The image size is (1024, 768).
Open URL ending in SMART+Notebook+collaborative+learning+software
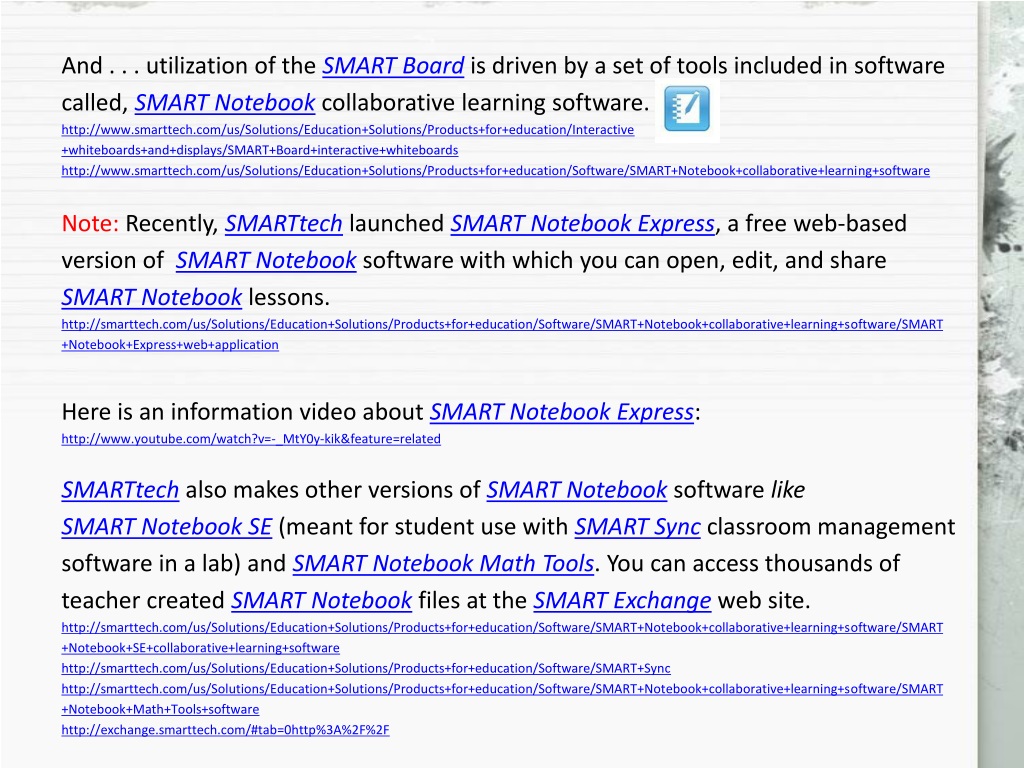pos(496,170)
